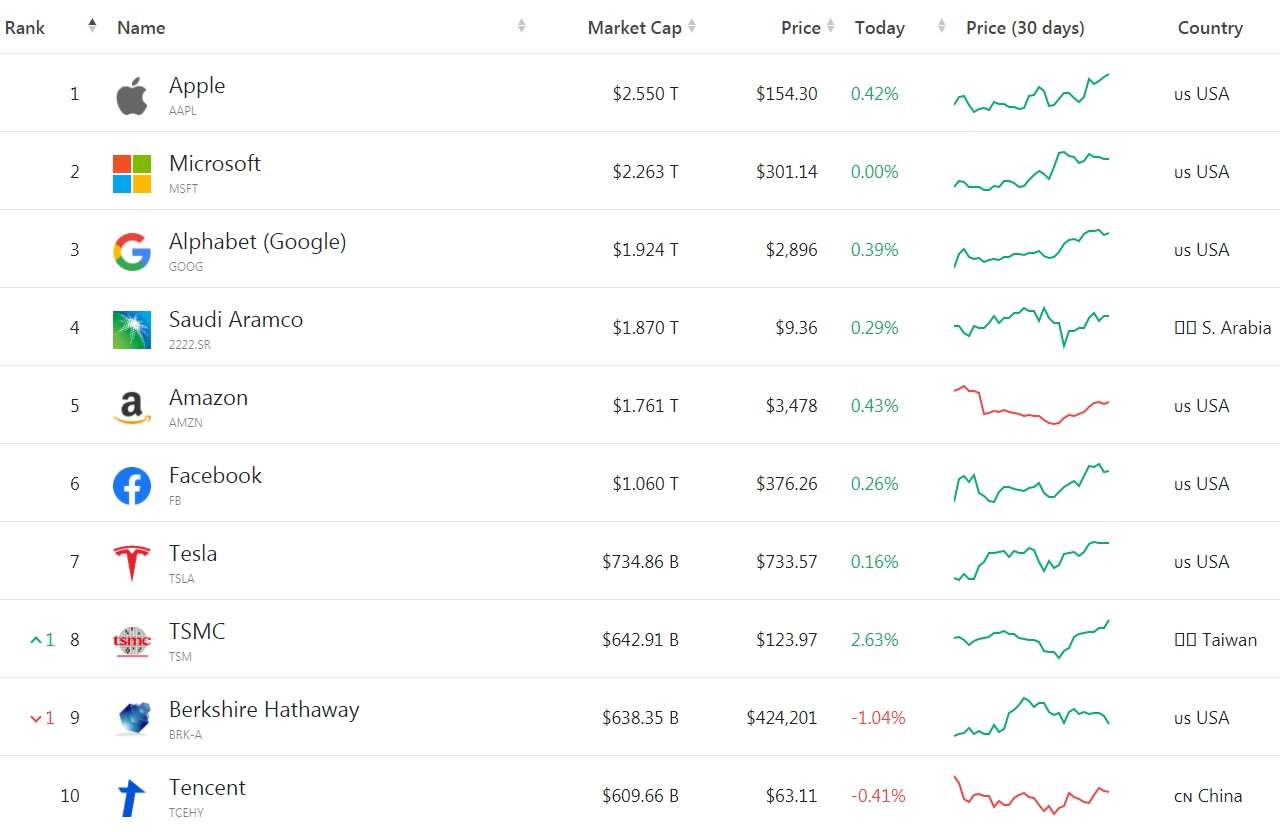This screenshot has width=1280, height=832.
Task: Click Microsoft's 30-day price chart
Action: tap(1032, 171)
